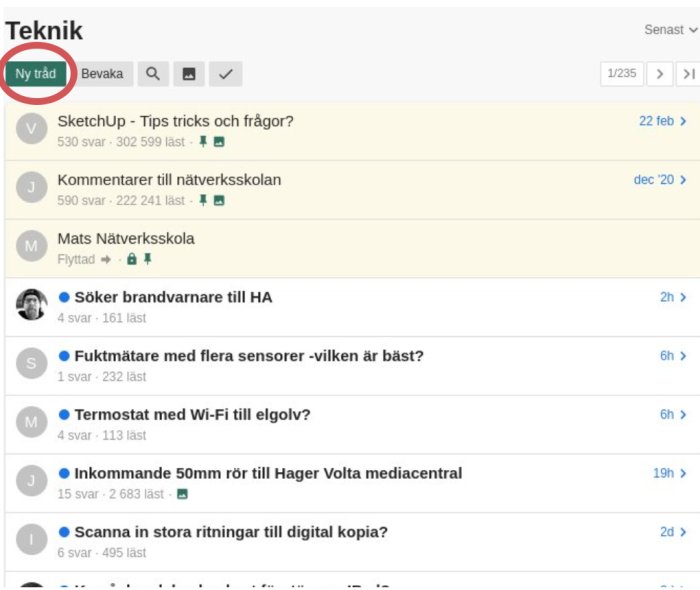Click the text 530 svar · 302 599 läst

point(121,142)
